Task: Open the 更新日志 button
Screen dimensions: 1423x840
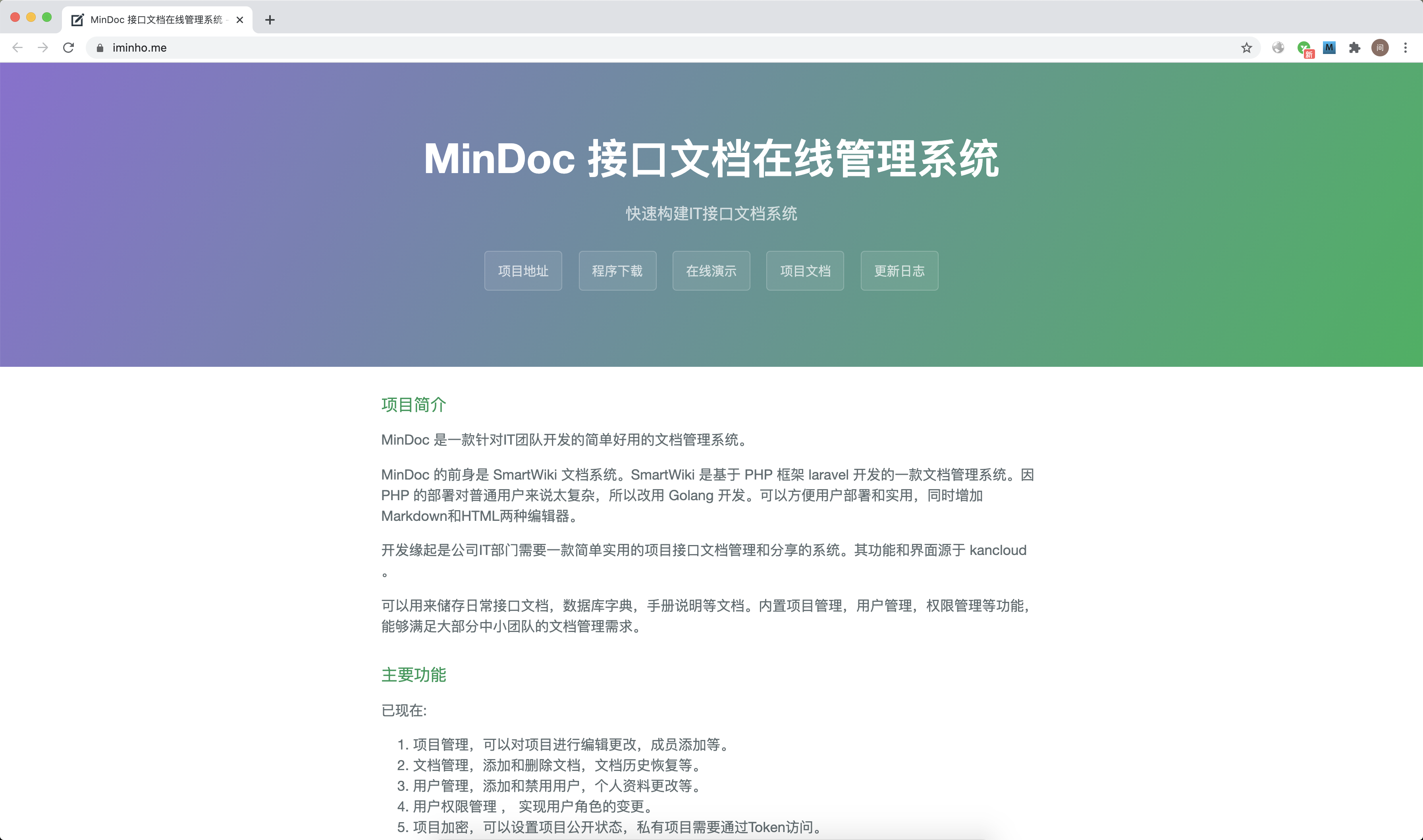Action: (x=899, y=271)
